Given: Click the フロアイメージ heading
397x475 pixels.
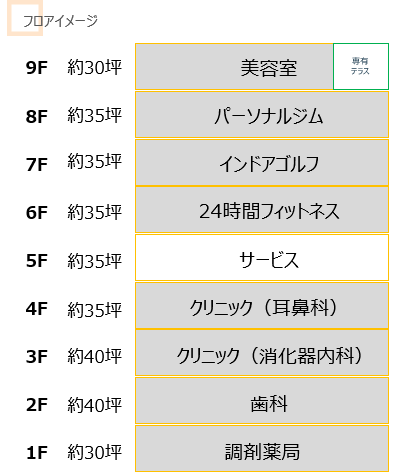Looking at the screenshot, I should [60, 21].
